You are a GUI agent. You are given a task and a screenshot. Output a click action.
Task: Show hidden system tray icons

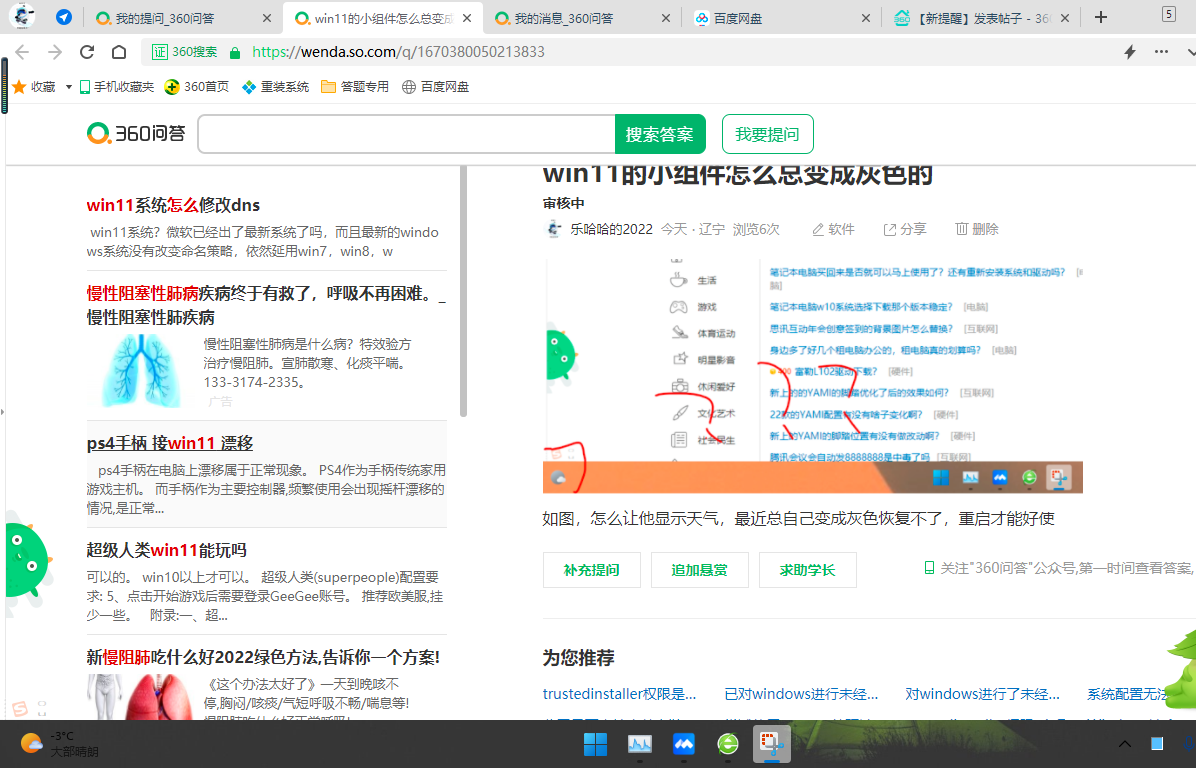tap(1124, 744)
